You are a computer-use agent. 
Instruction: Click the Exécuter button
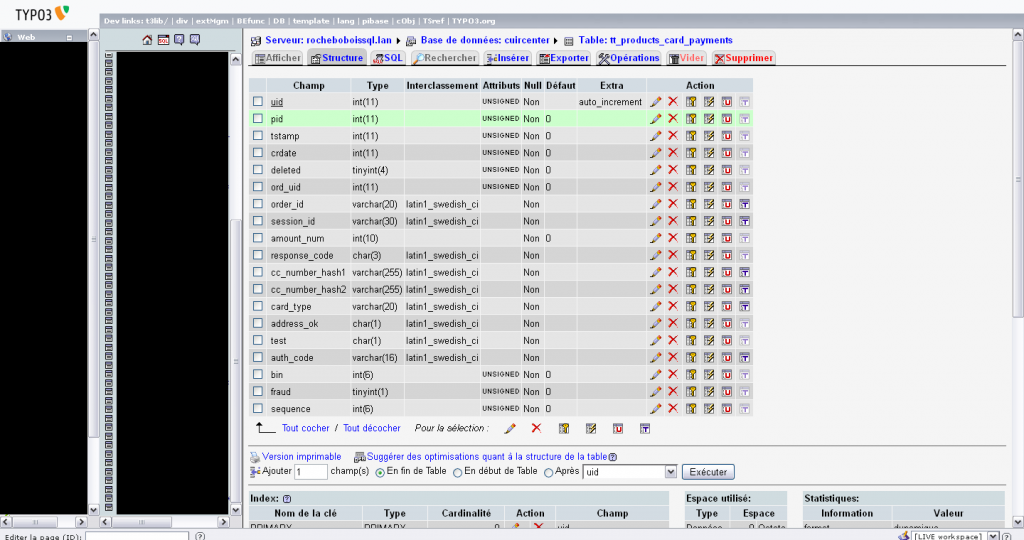coord(708,471)
